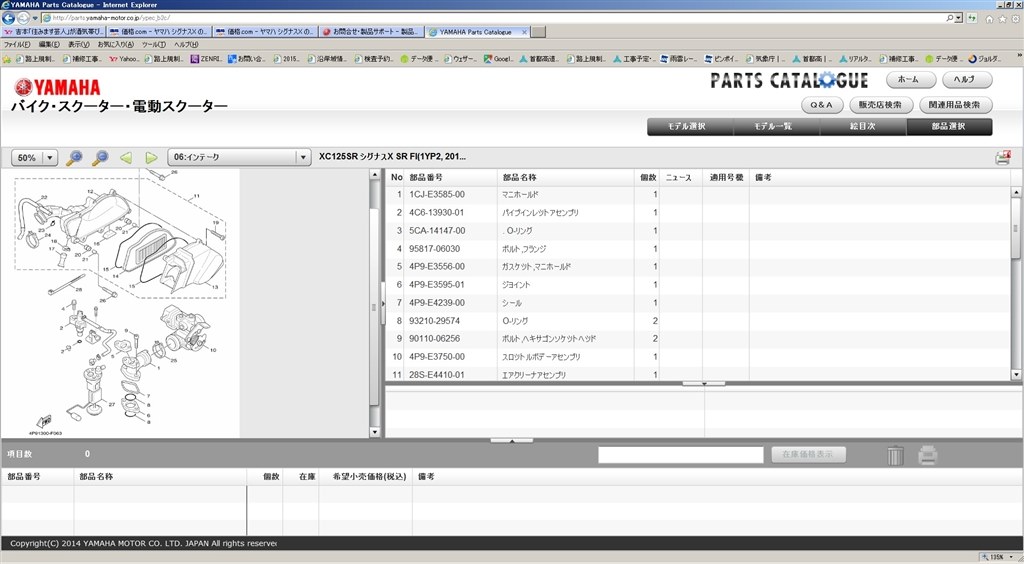The height and width of the screenshot is (564, 1024).
Task: Click the print icon above the parts table
Action: point(1003,157)
